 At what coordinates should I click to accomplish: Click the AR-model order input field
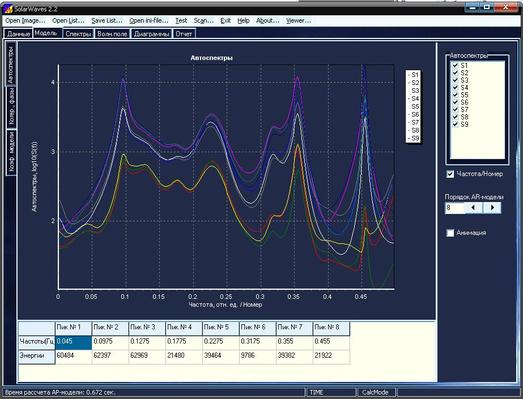[454, 208]
